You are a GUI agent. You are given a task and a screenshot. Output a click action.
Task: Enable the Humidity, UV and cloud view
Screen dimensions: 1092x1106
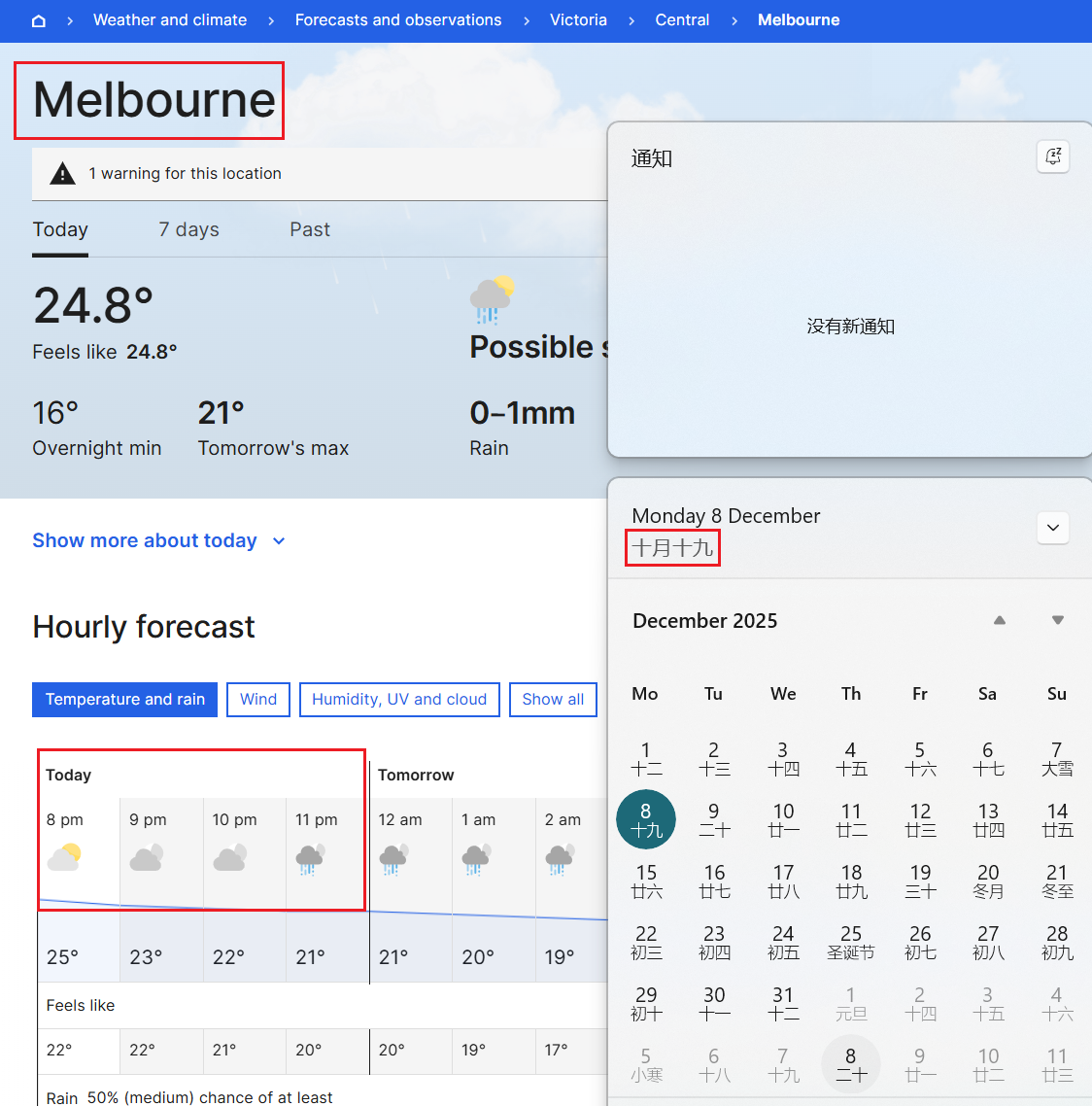[399, 699]
